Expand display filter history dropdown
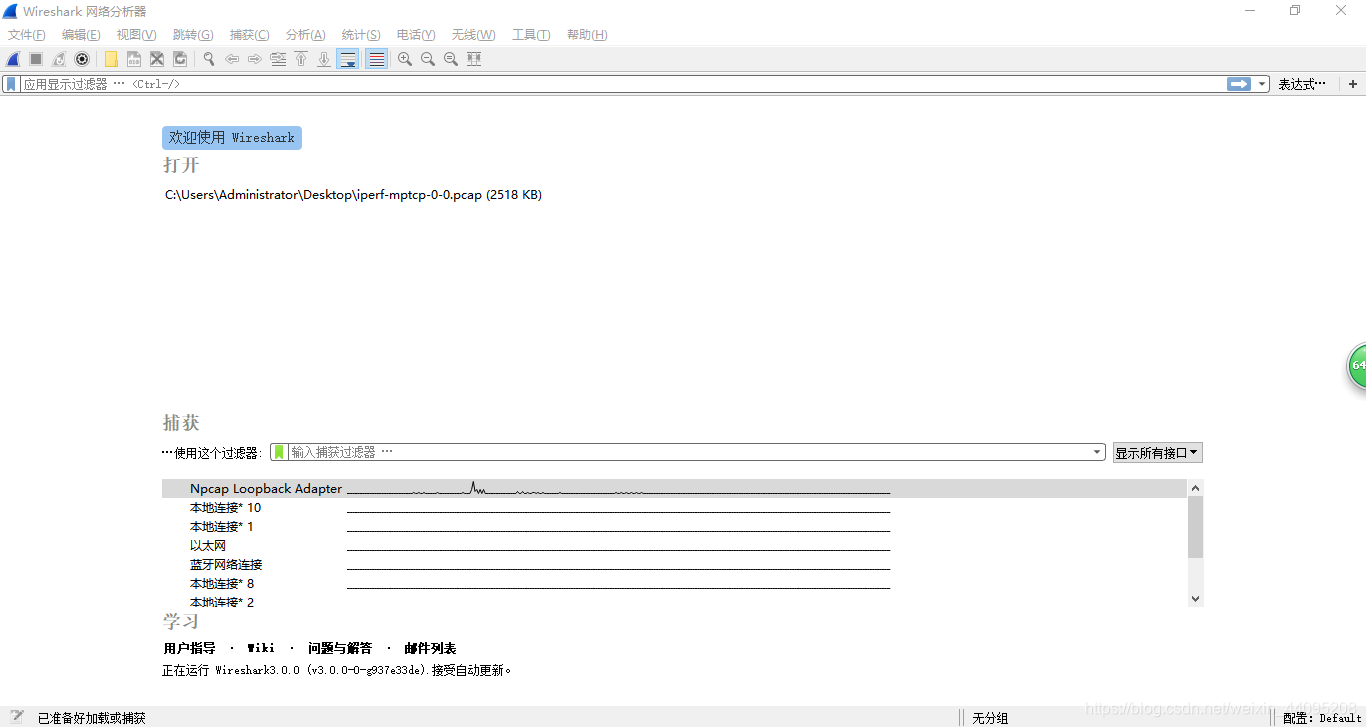Viewport: 1366px width, 727px height. pyautogui.click(x=1263, y=85)
